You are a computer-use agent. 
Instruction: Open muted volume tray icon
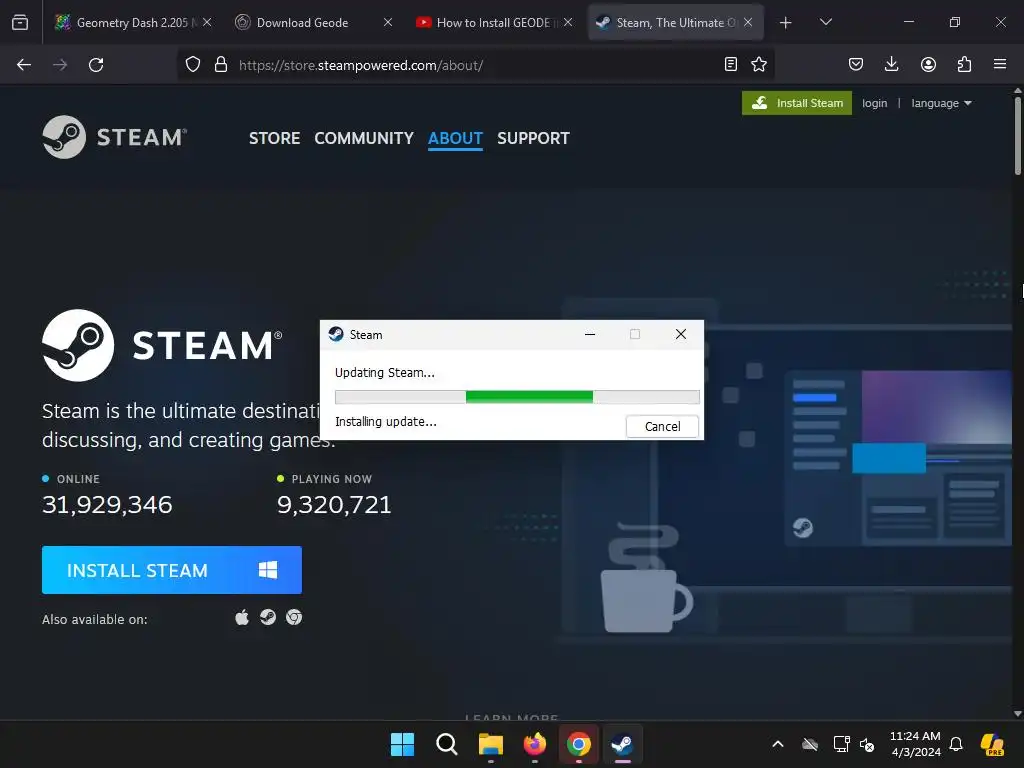pyautogui.click(x=867, y=744)
